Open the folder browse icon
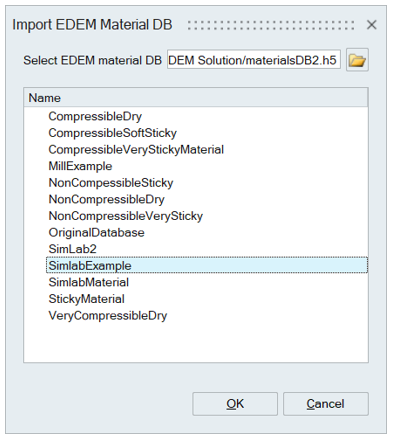 [357, 60]
